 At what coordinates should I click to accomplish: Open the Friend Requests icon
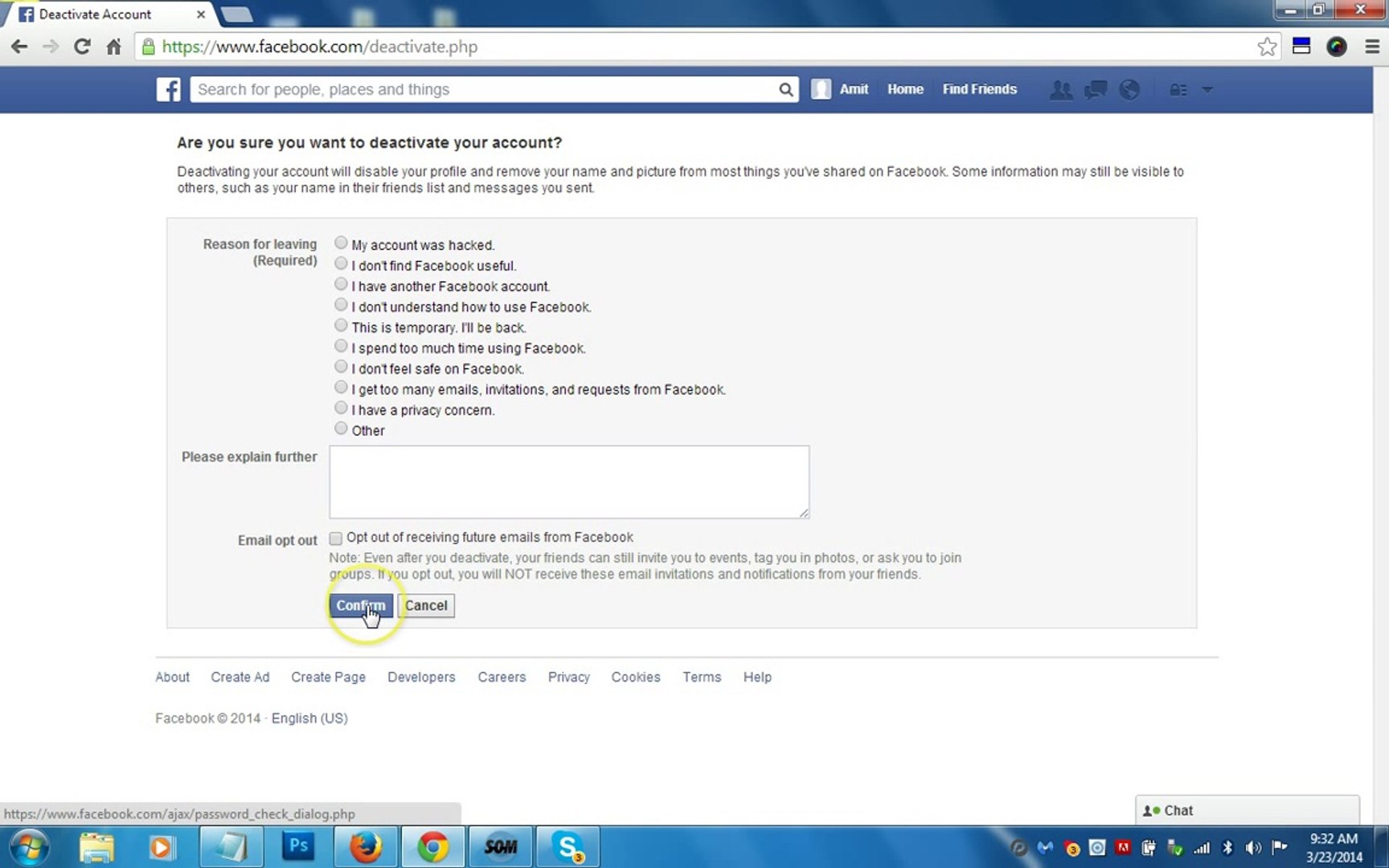(1060, 89)
